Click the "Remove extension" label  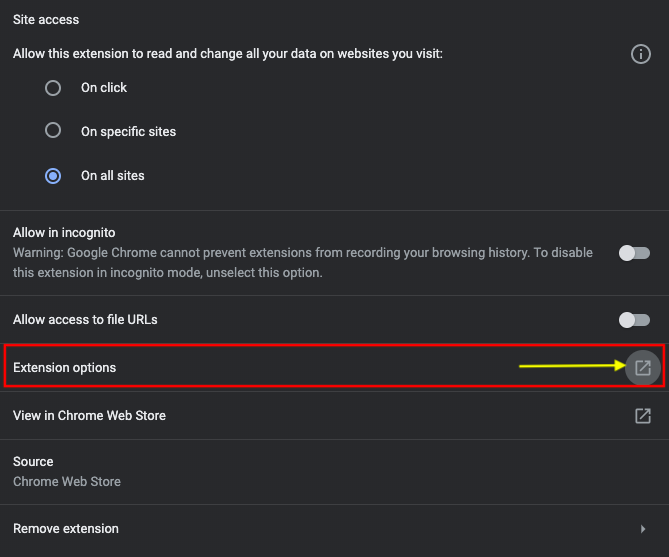coord(66,529)
